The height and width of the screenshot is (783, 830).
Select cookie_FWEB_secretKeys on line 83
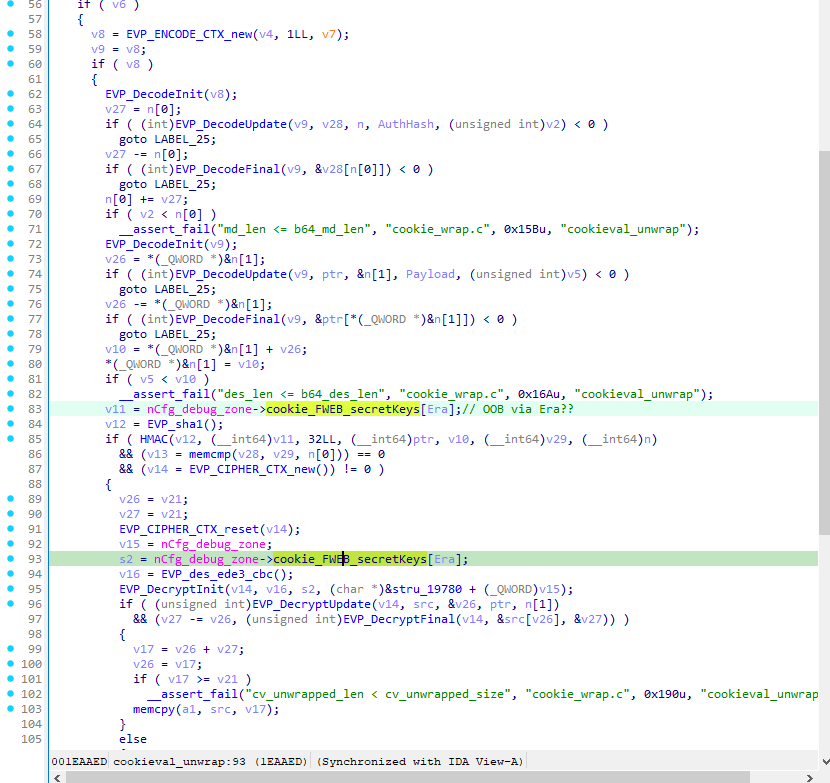point(342,409)
